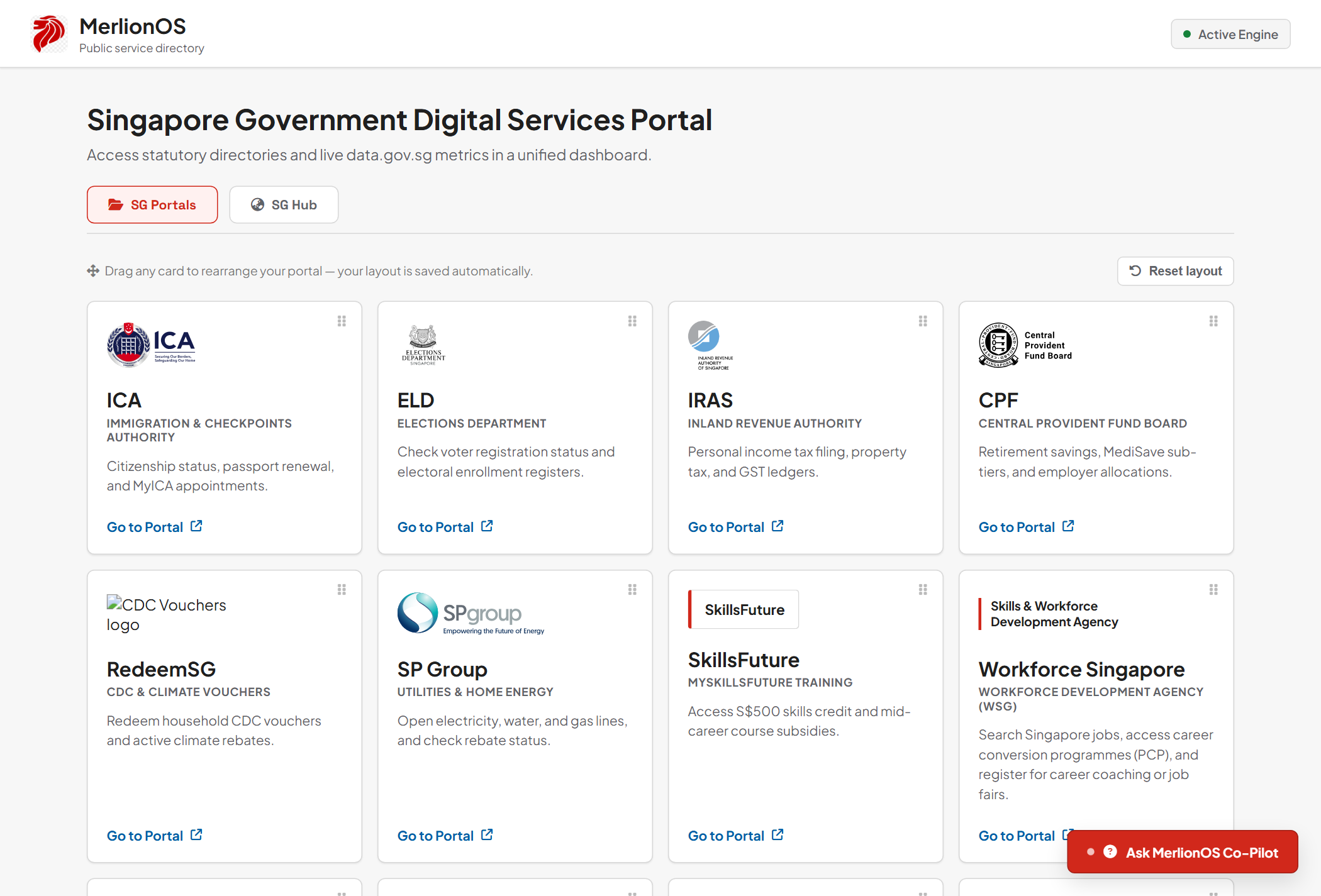Click the IRAS card title
This screenshot has width=1321, height=896.
pos(710,400)
